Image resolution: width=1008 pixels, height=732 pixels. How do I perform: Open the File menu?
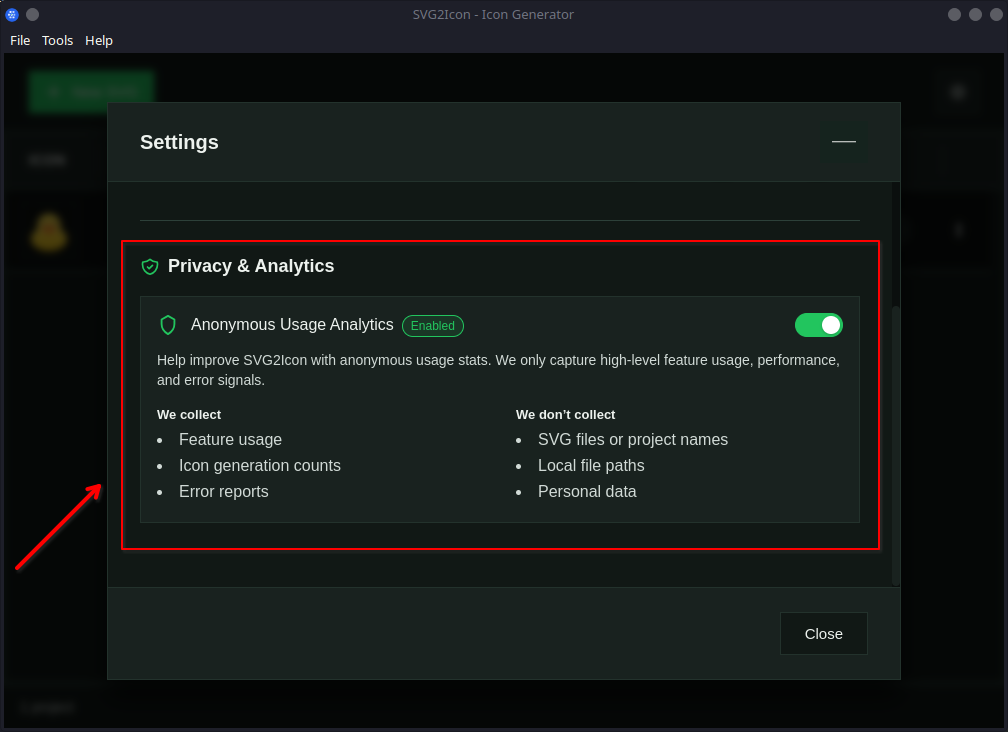20,40
